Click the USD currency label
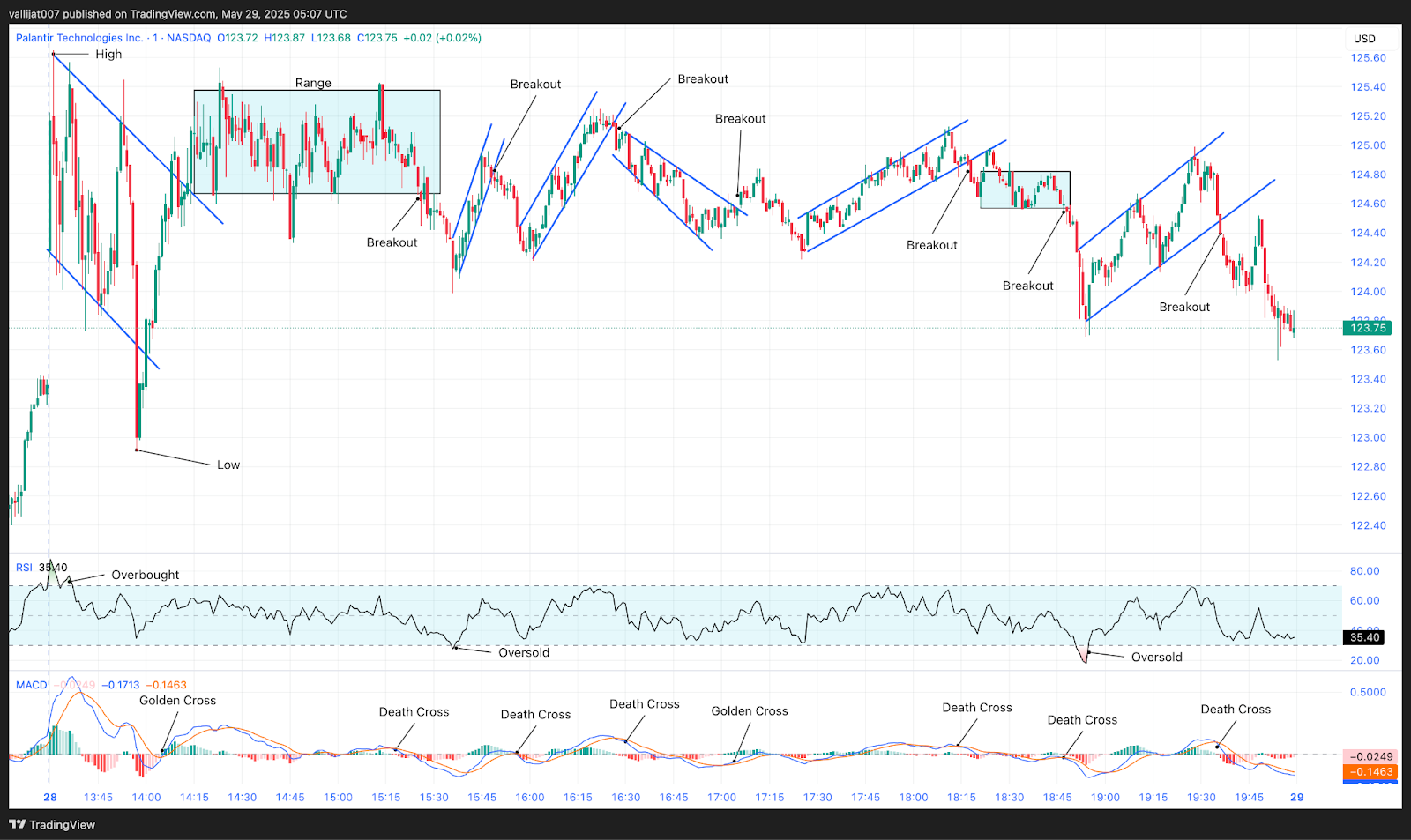Image resolution: width=1411 pixels, height=840 pixels. point(1364,39)
